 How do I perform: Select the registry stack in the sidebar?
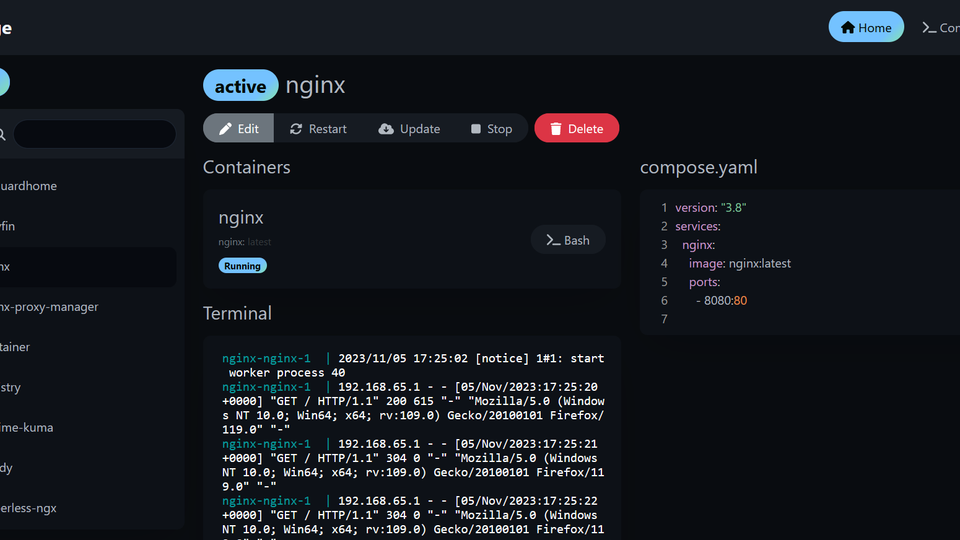(88, 388)
